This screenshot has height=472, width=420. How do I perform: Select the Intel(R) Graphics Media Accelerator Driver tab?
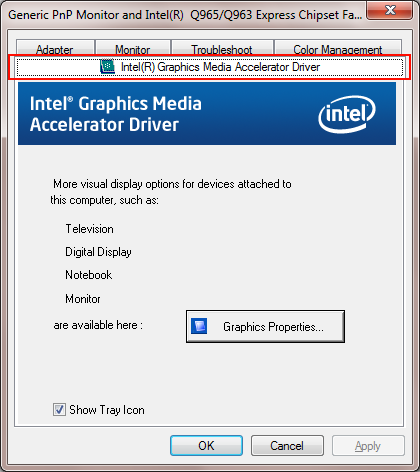pyautogui.click(x=210, y=67)
